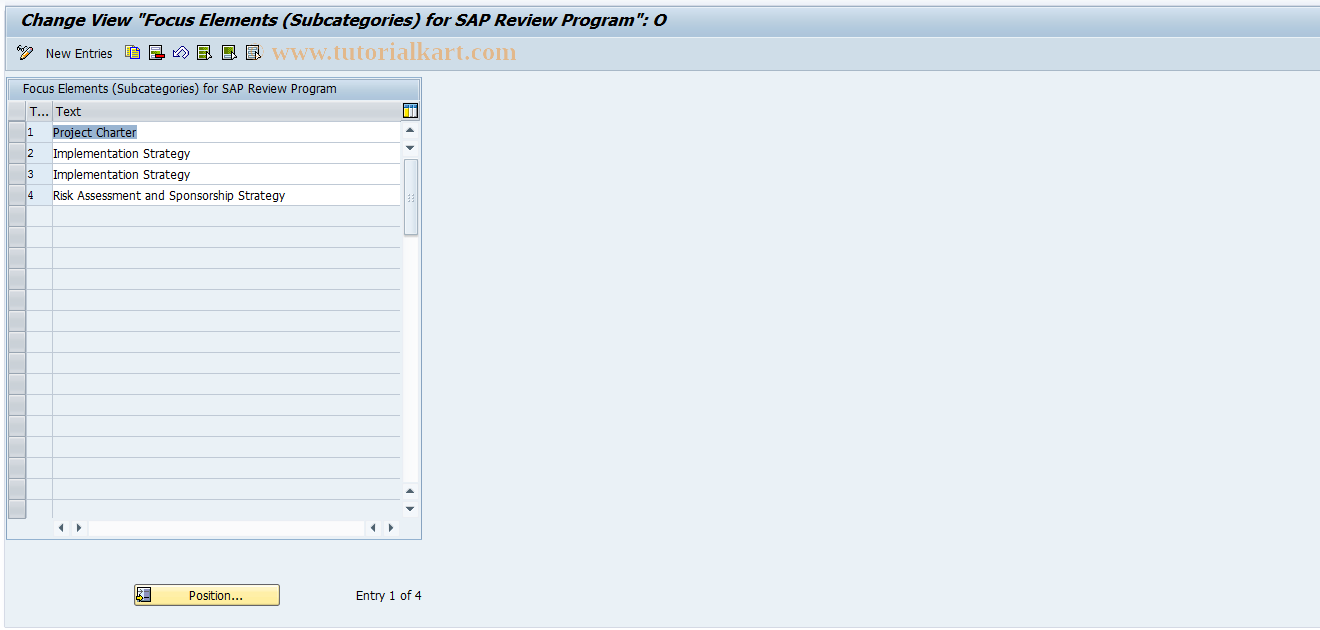
Task: Click the Position... button
Action: click(x=207, y=595)
